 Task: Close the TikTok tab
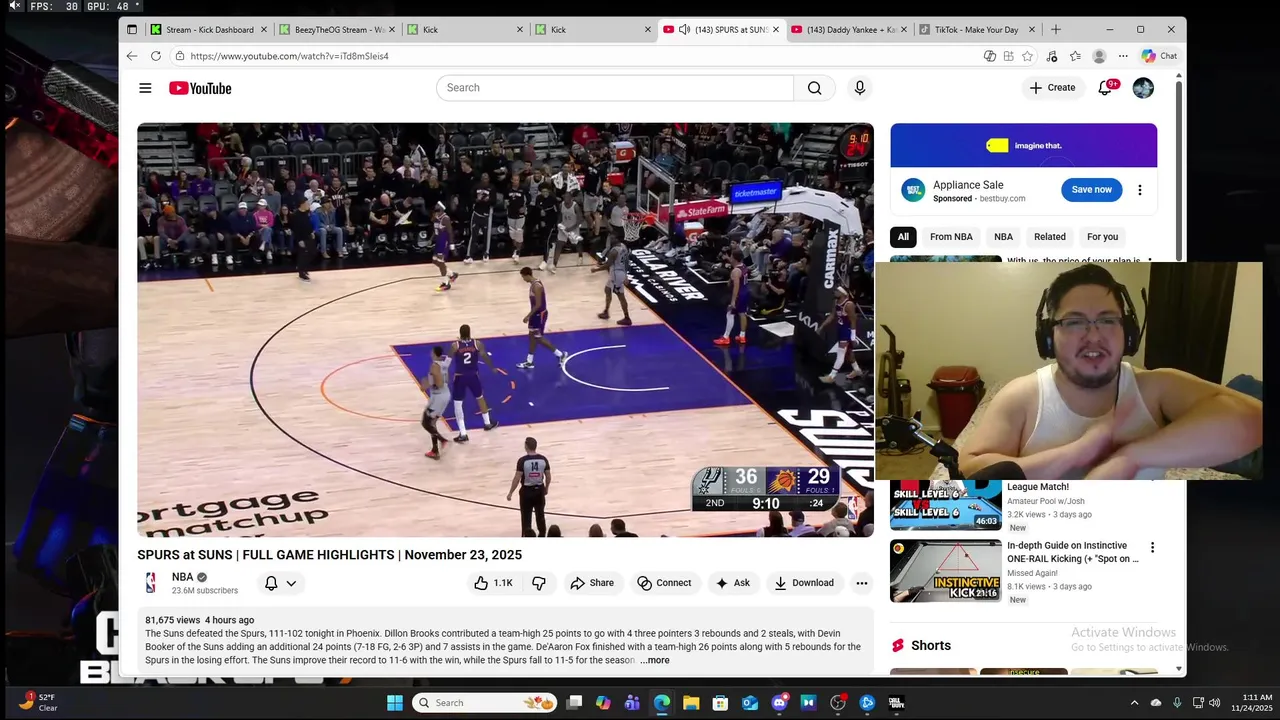(x=1032, y=30)
